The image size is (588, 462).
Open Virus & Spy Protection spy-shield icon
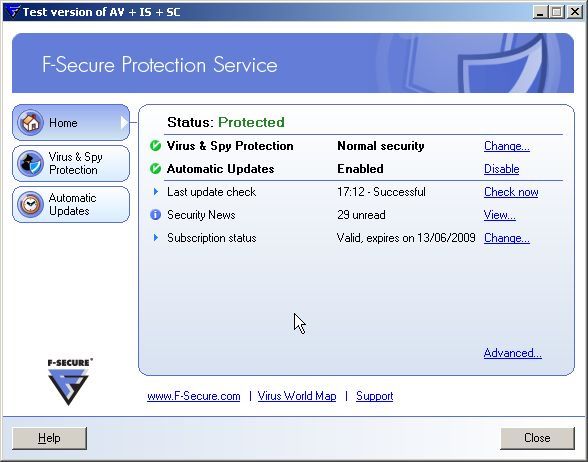(x=31, y=163)
